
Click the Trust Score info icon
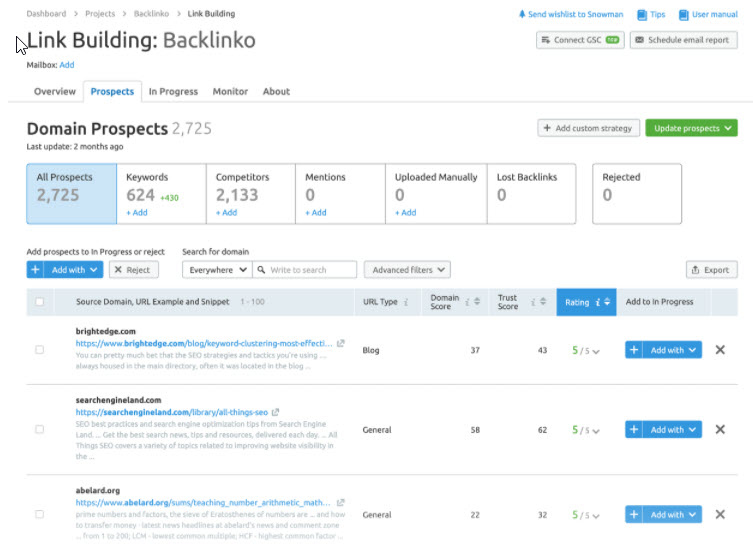click(533, 302)
